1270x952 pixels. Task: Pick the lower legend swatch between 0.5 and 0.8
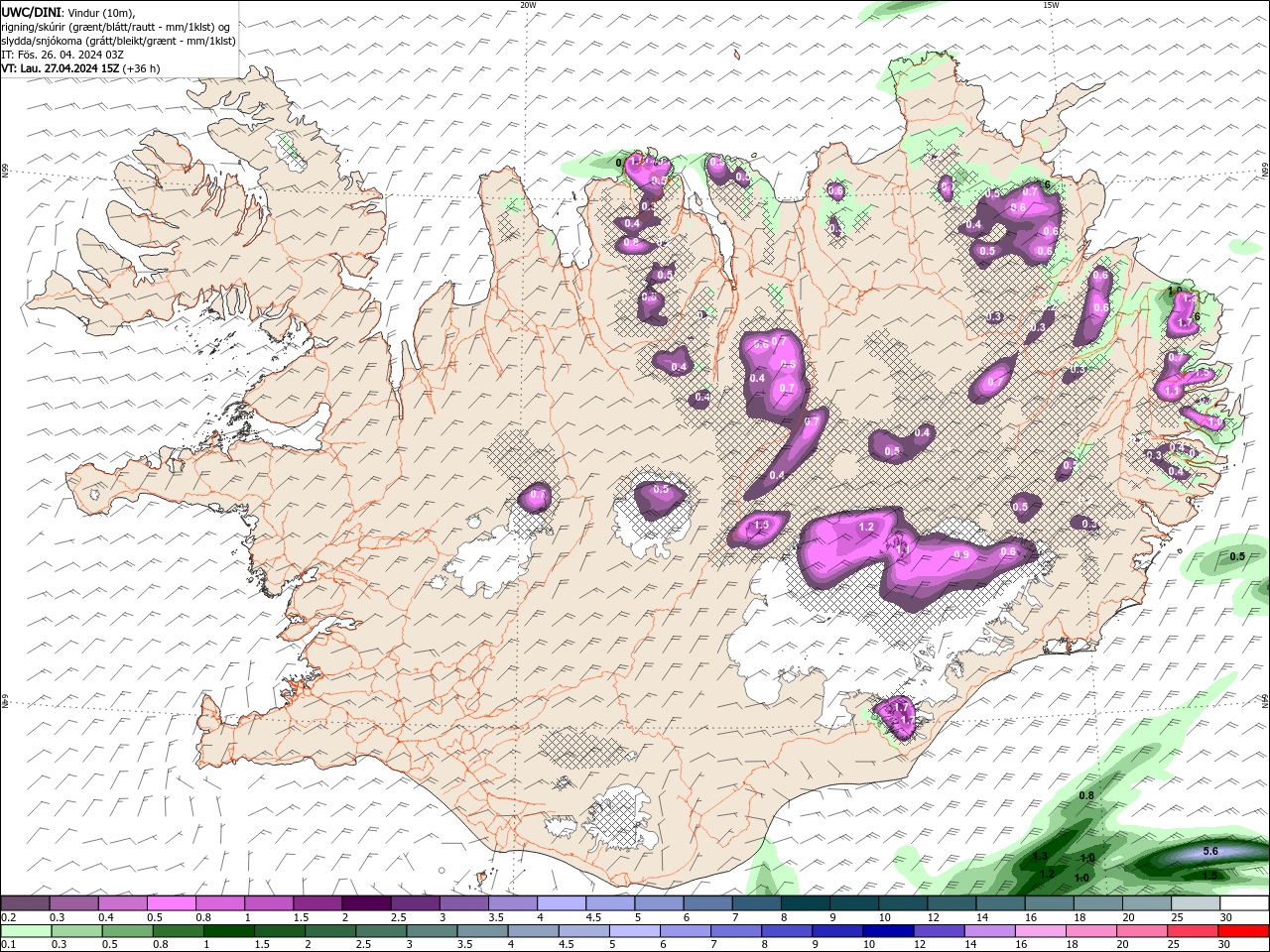pos(127,931)
